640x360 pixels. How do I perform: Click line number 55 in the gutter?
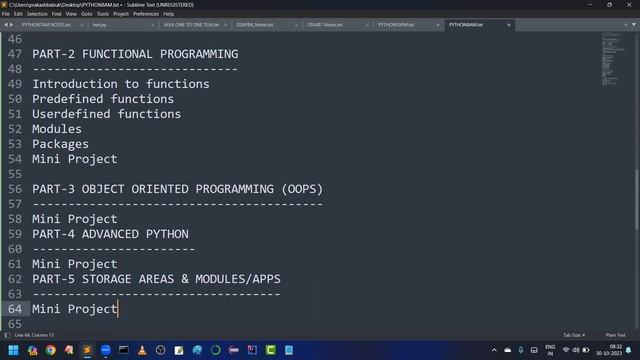click(x=15, y=174)
